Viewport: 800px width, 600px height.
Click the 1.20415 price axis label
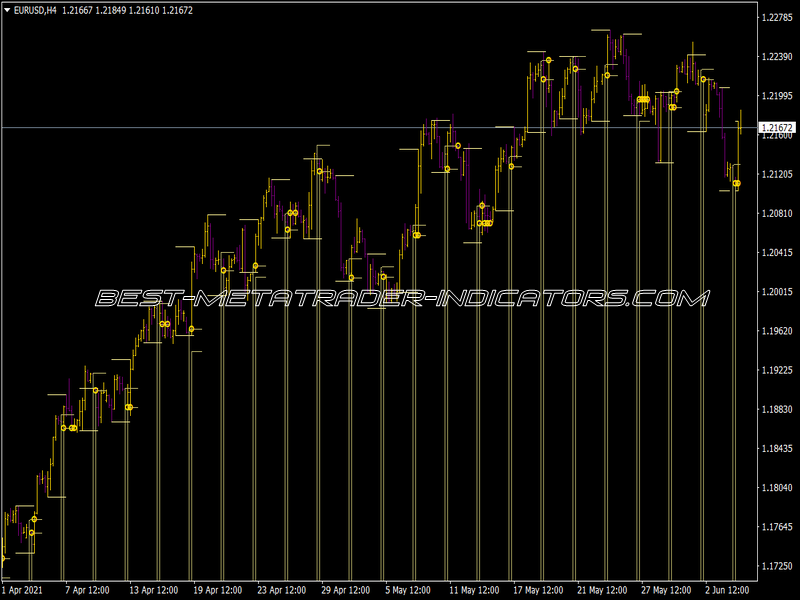coord(777,253)
